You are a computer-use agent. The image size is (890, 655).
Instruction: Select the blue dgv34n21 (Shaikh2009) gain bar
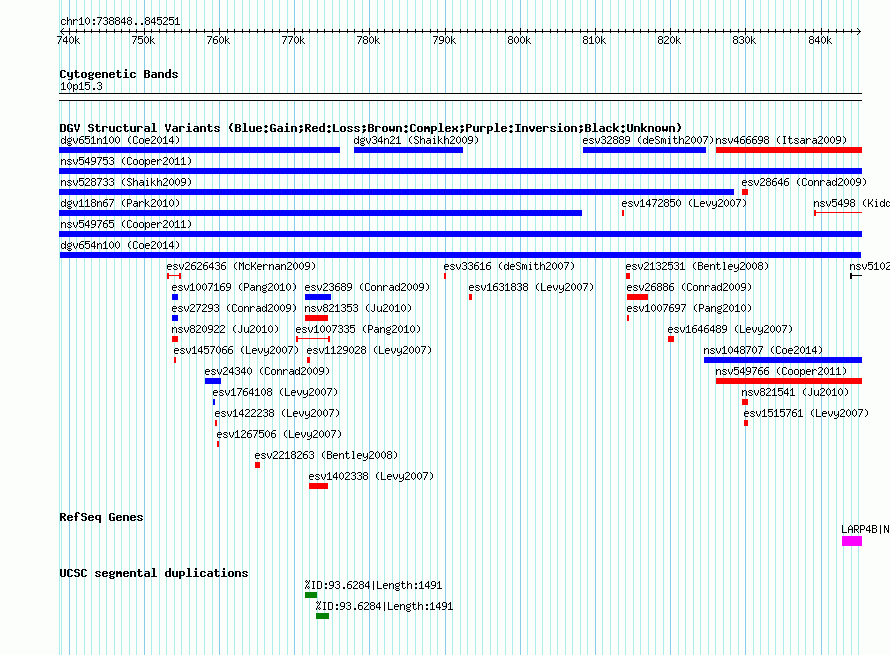(408, 150)
